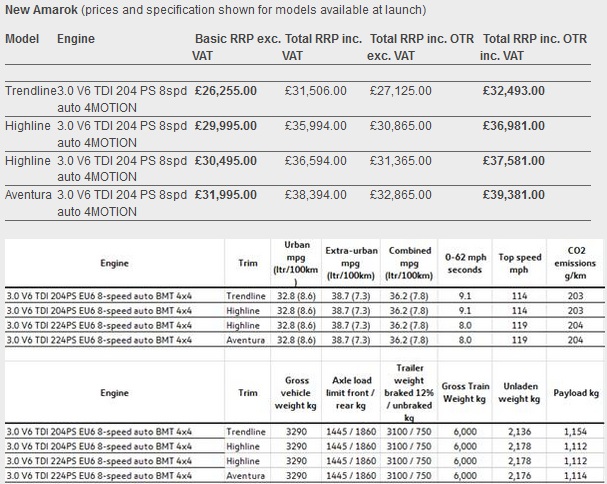The image size is (607, 484).
Task: Click the '0-62 mph seconds' column header
Action: pos(463,263)
